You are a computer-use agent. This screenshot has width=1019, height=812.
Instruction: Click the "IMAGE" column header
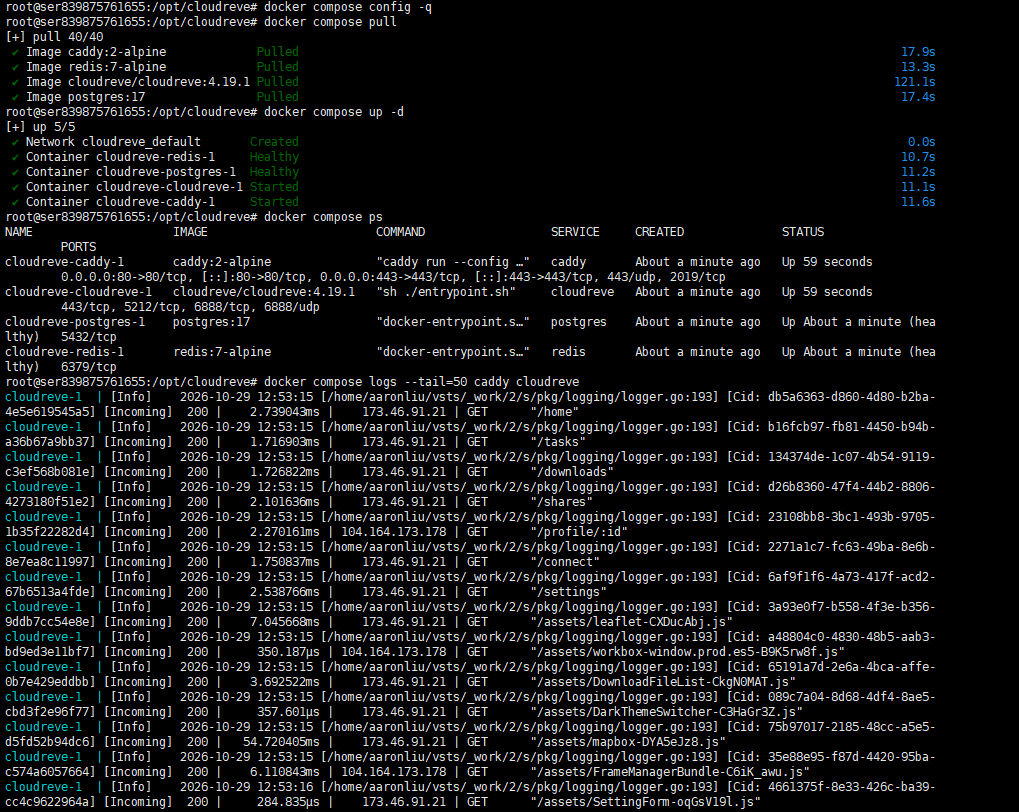click(x=190, y=232)
